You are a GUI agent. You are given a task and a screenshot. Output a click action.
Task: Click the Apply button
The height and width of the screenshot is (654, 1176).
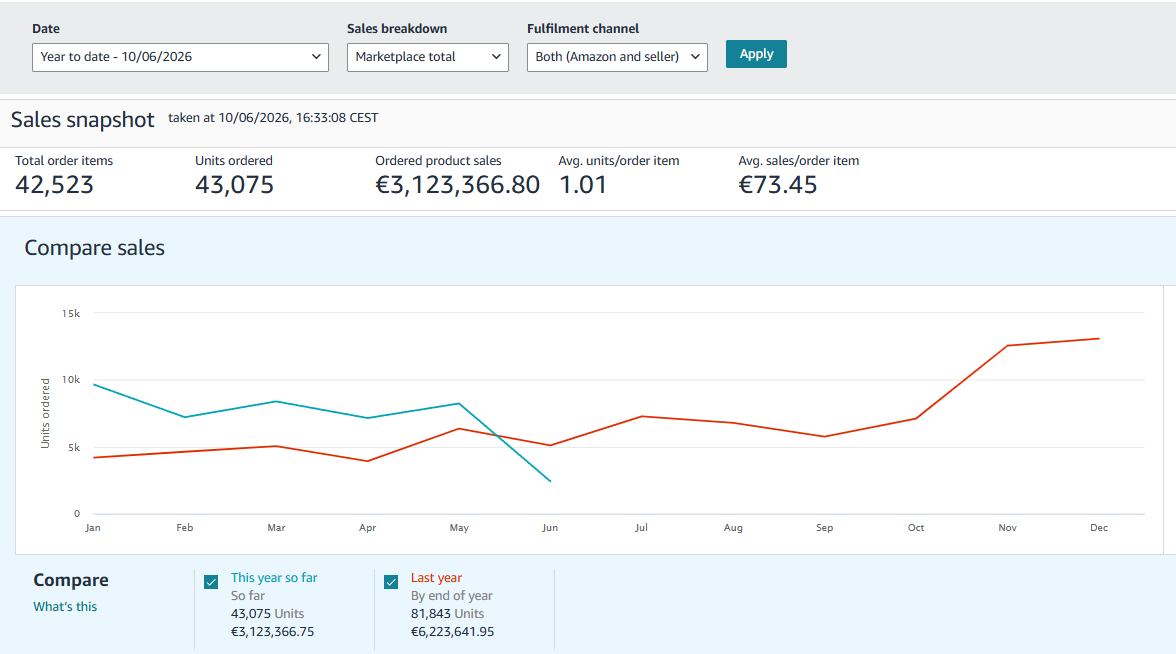(x=756, y=54)
